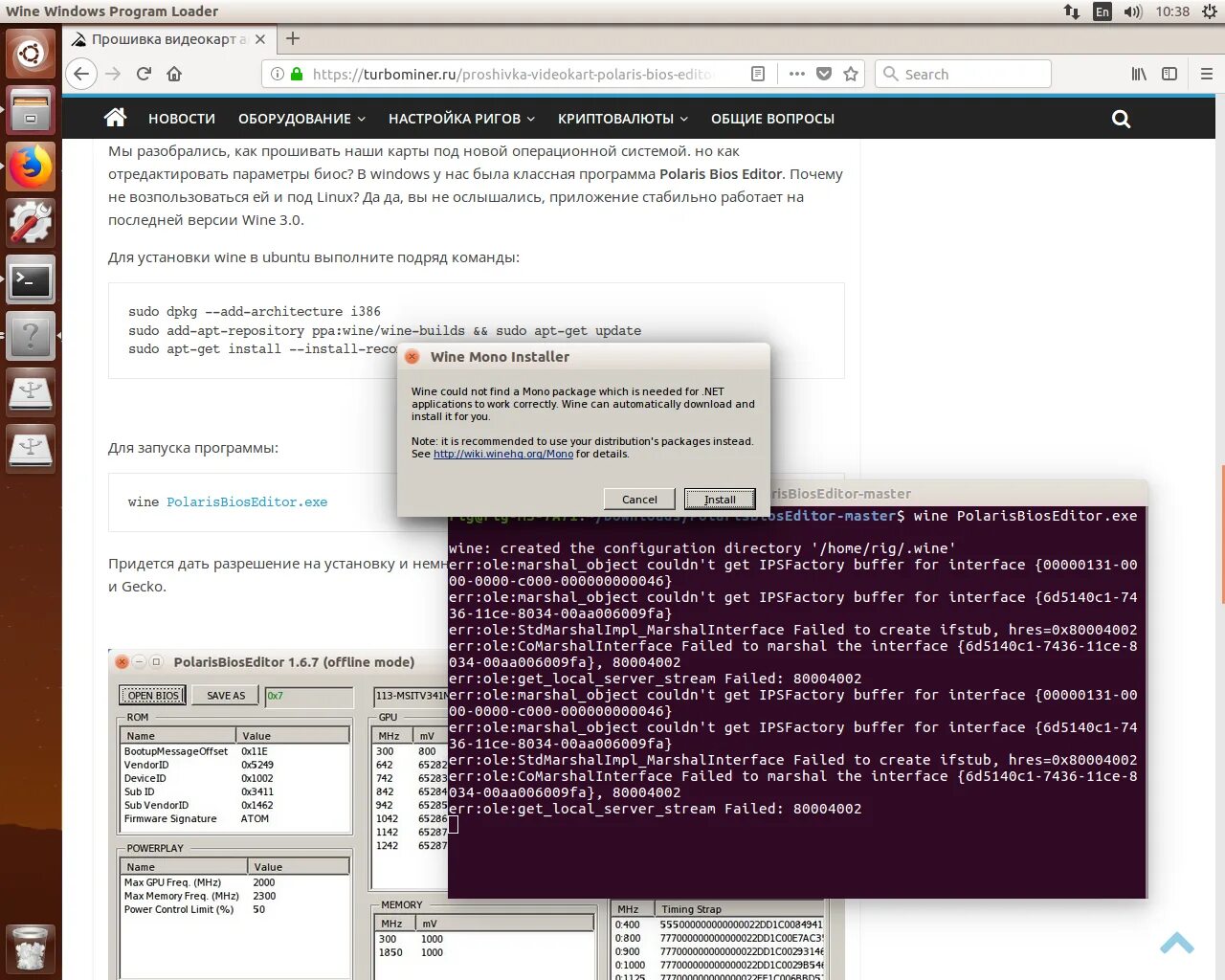Screen dimensions: 1225x980
Task: Expand ОБОРУДОВАНИЕ menu
Action: click(301, 119)
